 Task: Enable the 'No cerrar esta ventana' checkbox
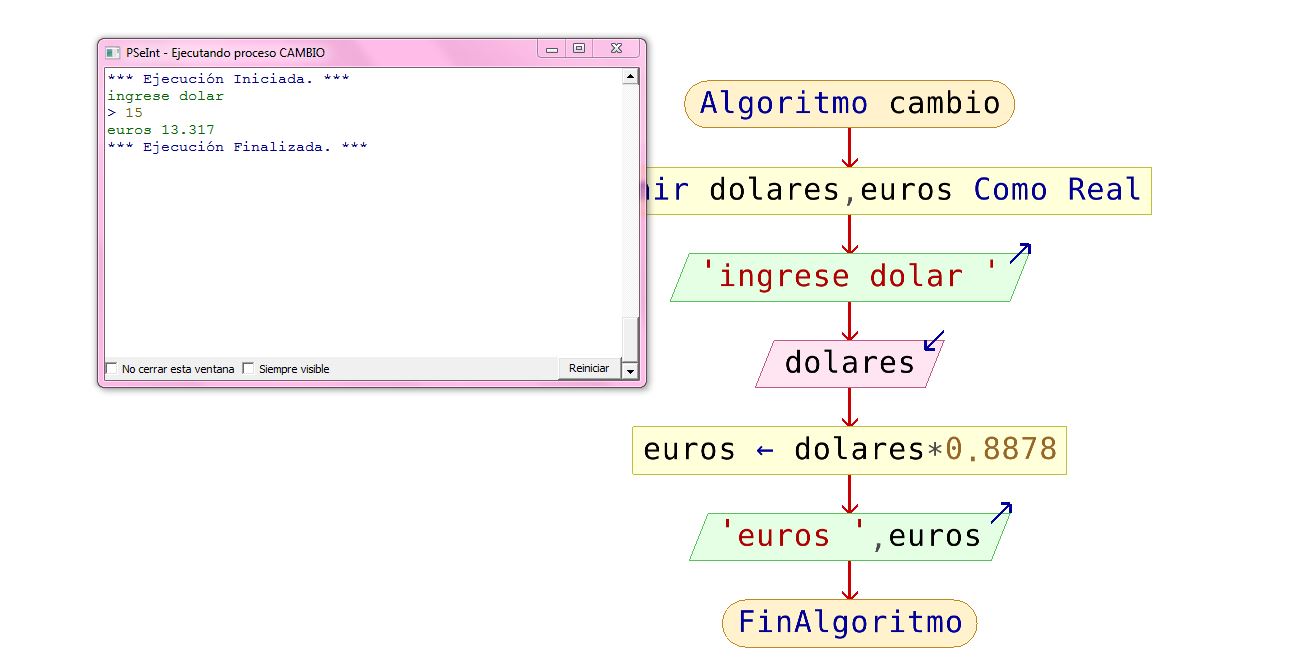point(112,368)
